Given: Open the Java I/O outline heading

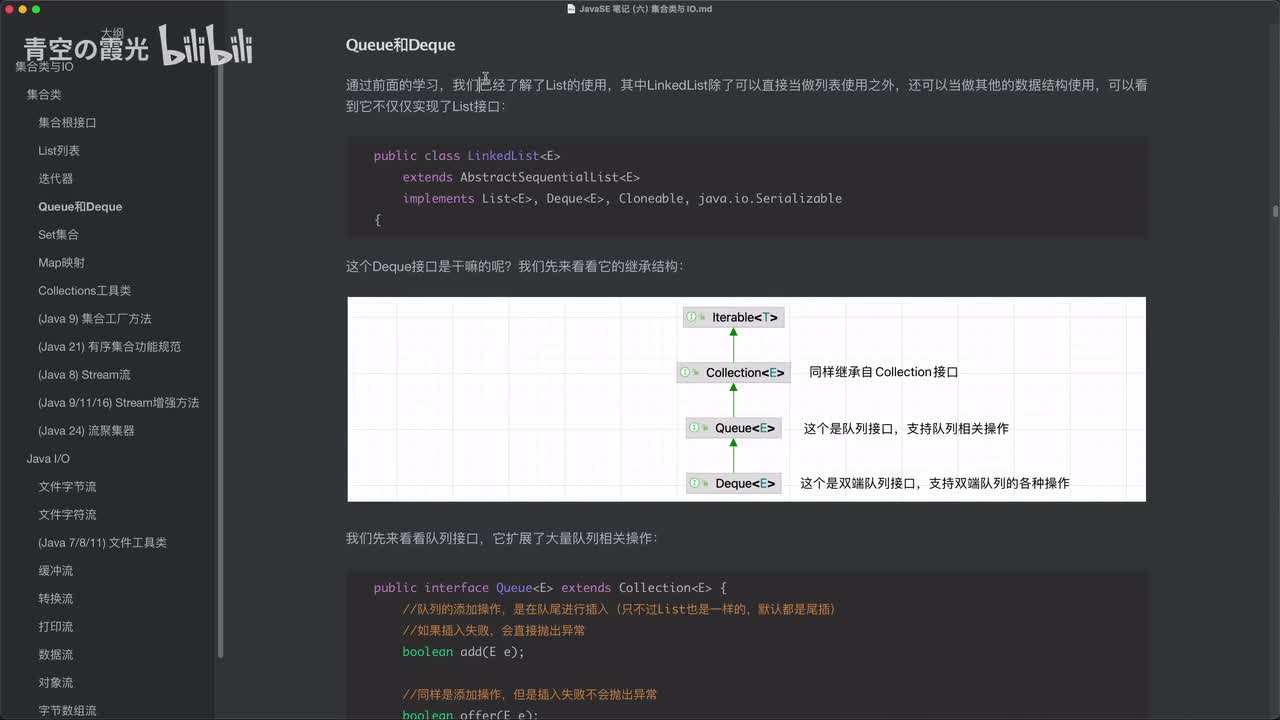Looking at the screenshot, I should coord(48,458).
